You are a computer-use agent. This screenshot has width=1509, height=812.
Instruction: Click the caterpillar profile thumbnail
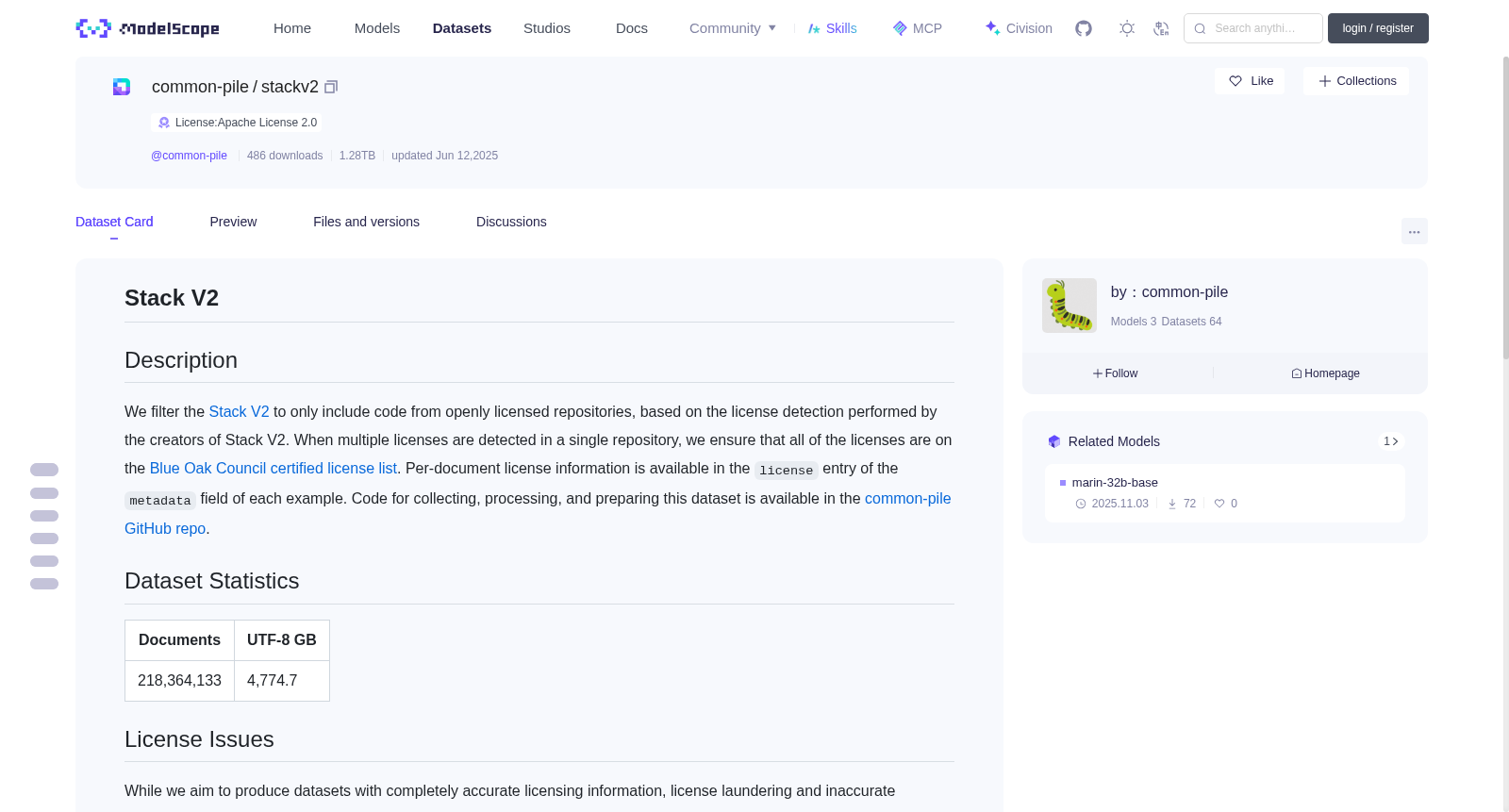pos(1070,306)
